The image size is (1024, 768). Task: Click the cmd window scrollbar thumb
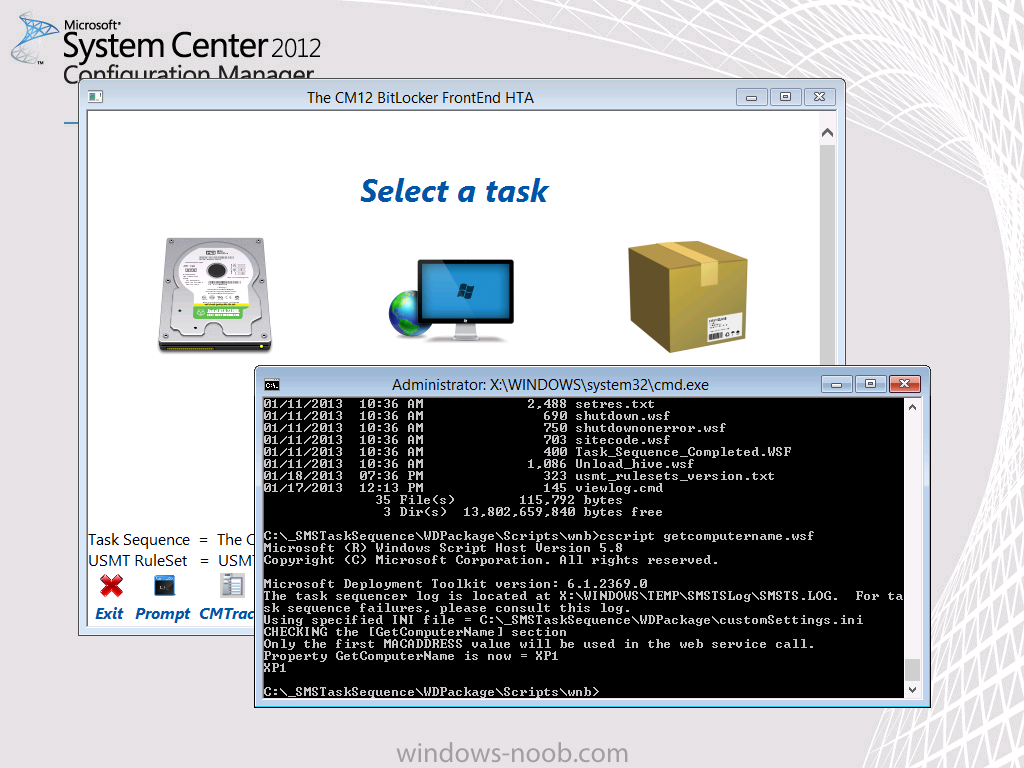tap(912, 669)
